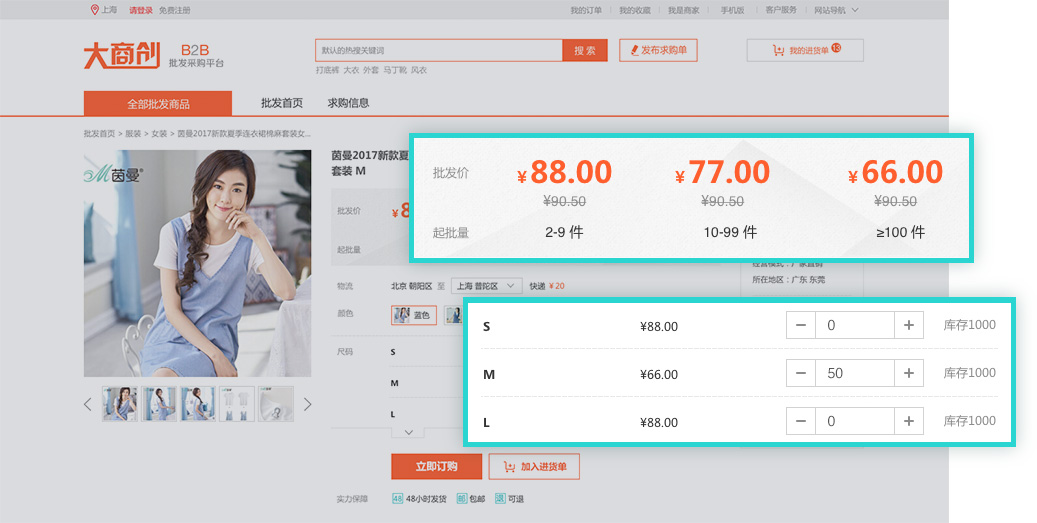Click the 包邮 free shipping icon
1037x523 pixels.
pos(462,499)
